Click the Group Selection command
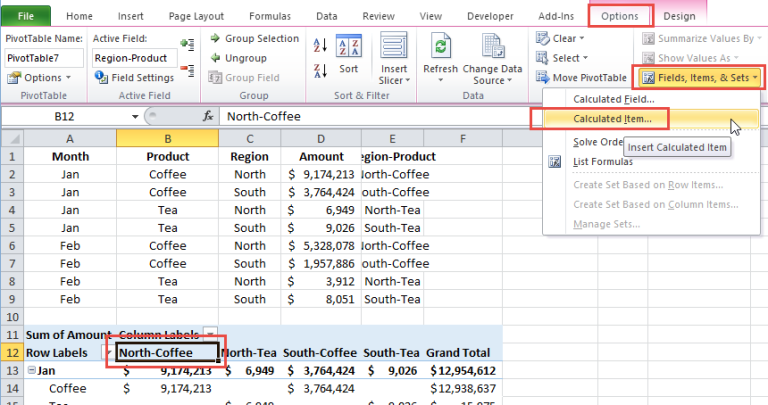Viewport: 768px width, 405px height. [254, 38]
